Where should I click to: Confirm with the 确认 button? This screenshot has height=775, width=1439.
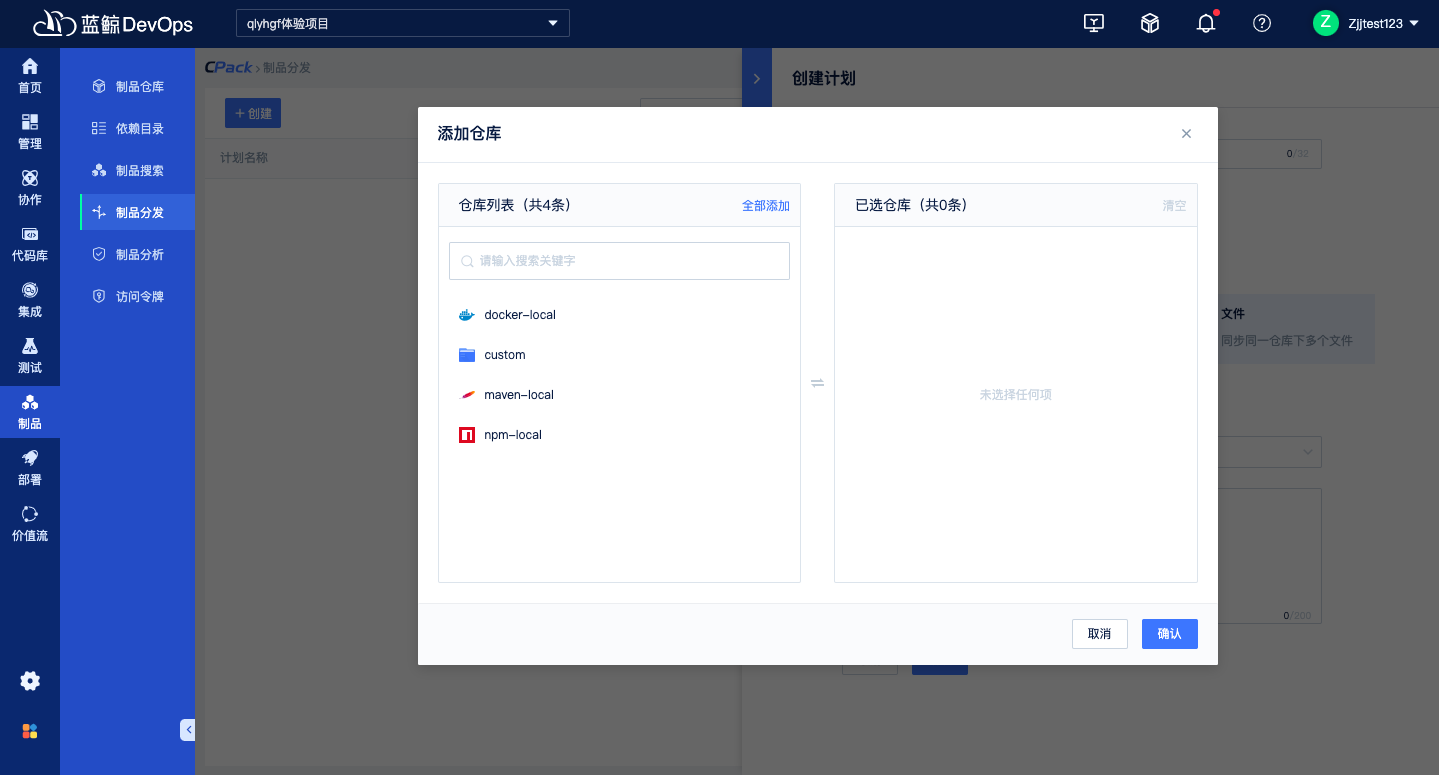click(1170, 634)
